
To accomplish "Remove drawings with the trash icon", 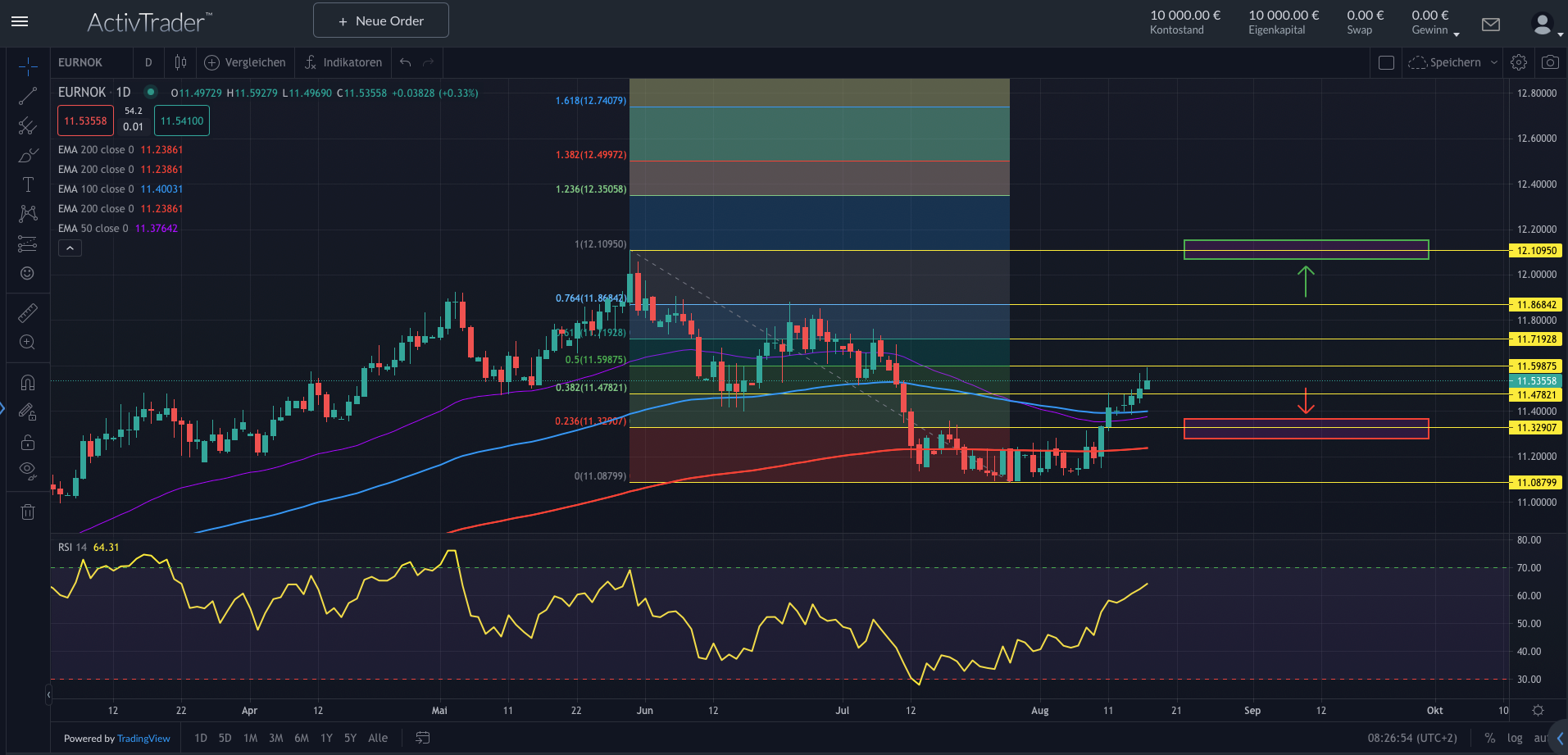I will point(28,512).
